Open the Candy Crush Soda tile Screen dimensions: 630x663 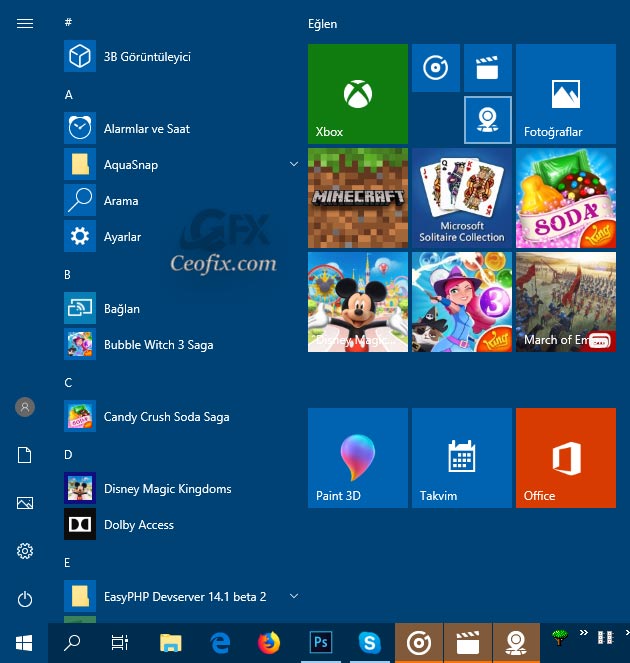click(566, 198)
